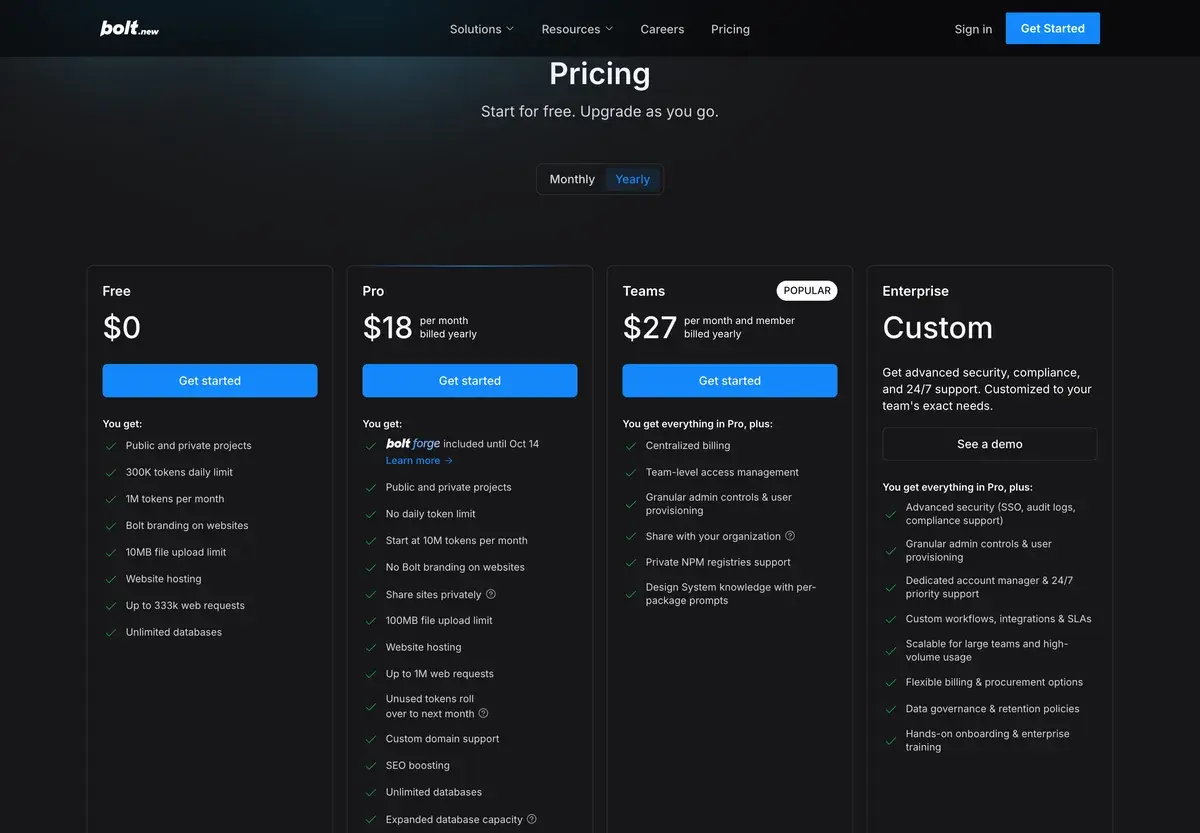This screenshot has width=1200, height=833.
Task: Click the Teams plan title
Action: point(644,291)
